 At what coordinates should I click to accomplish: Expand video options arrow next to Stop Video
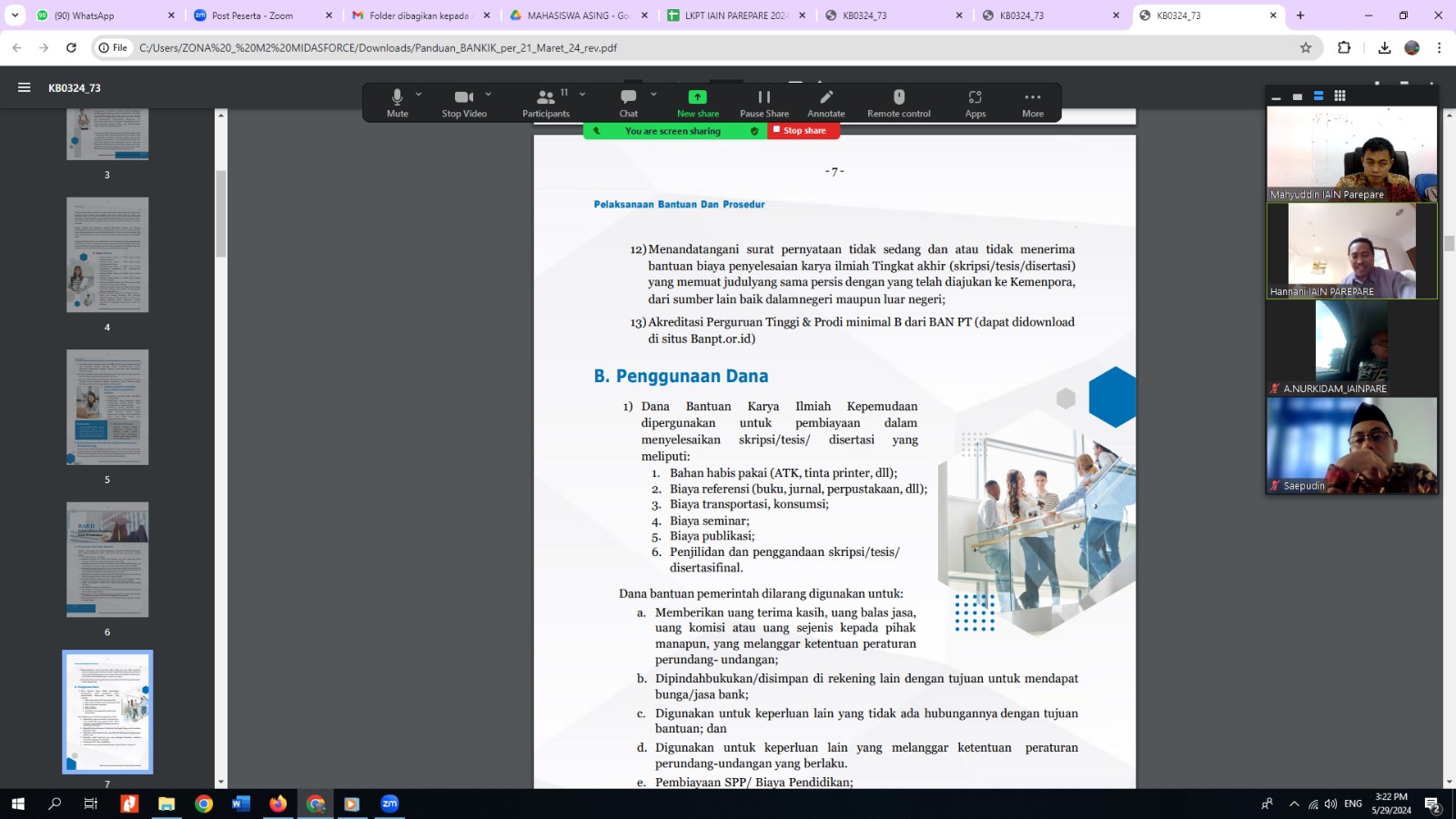click(489, 94)
